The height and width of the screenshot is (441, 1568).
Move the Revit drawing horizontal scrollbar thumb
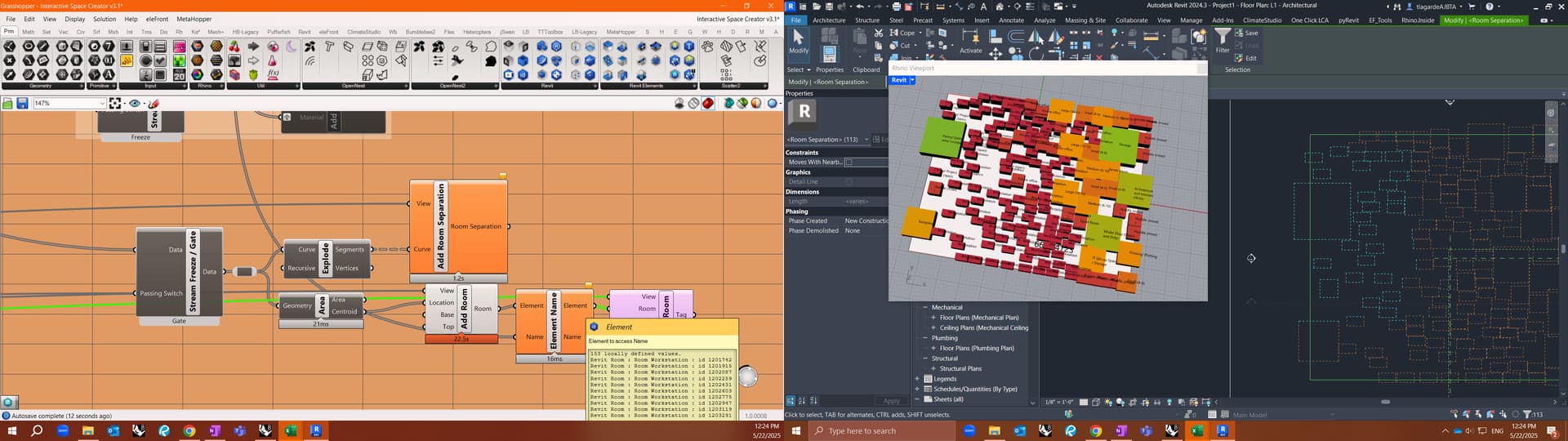pos(1385,402)
